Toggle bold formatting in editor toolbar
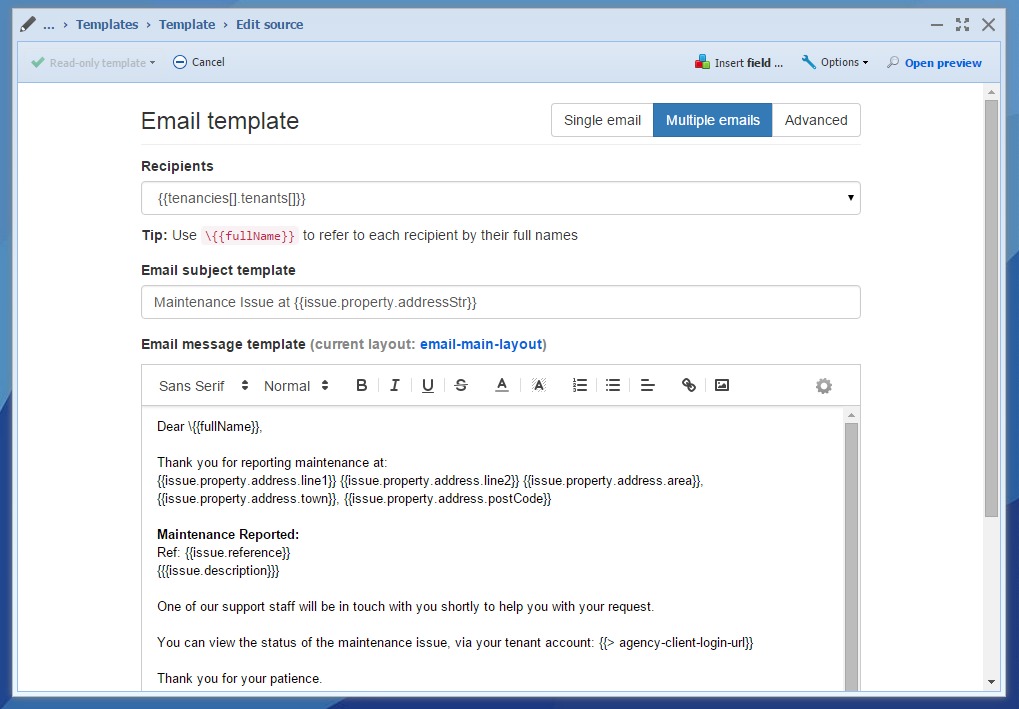Viewport: 1019px width, 709px height. [362, 386]
